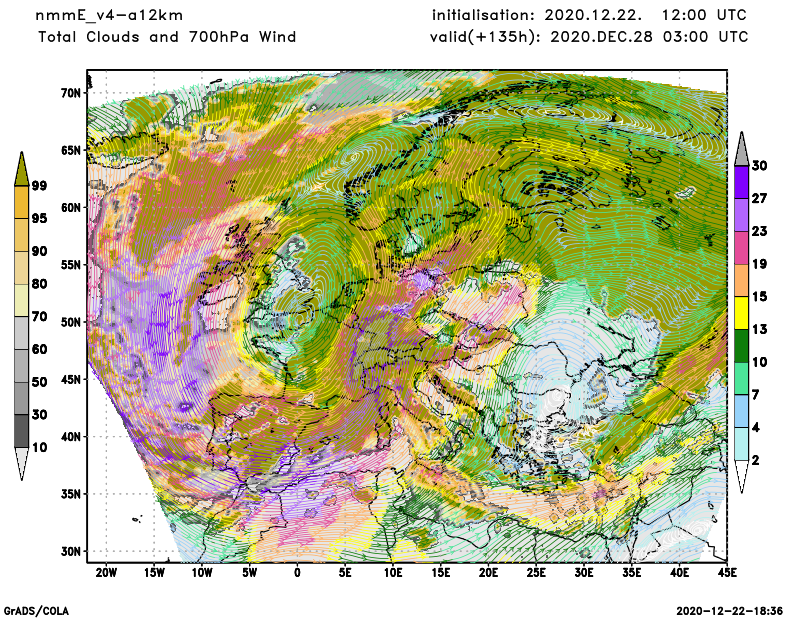Click the dark gray 10–30 cloud legend swatch

click(x=22, y=431)
